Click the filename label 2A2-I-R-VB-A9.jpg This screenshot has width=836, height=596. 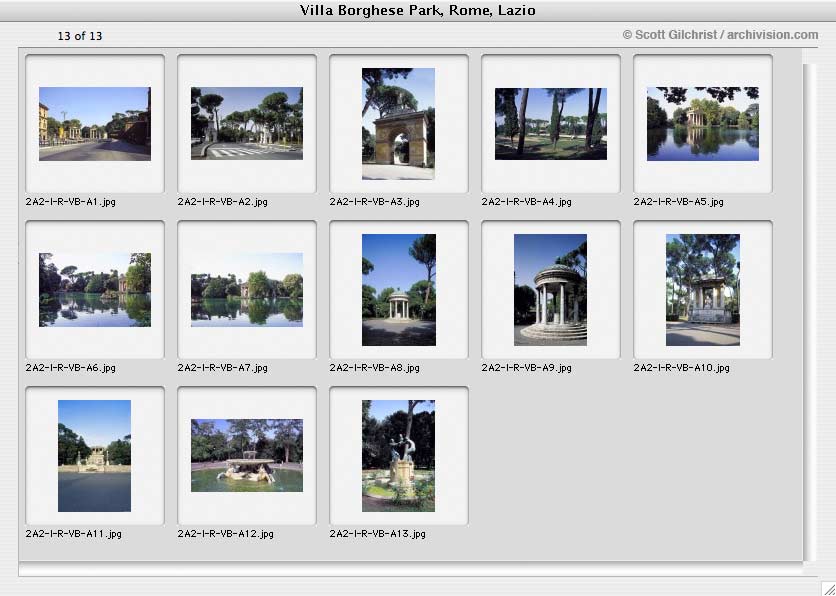526,368
